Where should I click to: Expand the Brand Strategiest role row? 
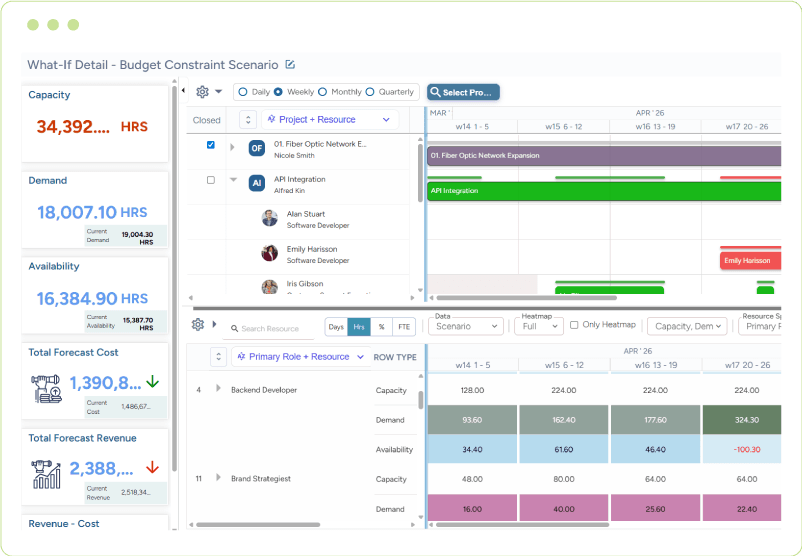(218, 477)
